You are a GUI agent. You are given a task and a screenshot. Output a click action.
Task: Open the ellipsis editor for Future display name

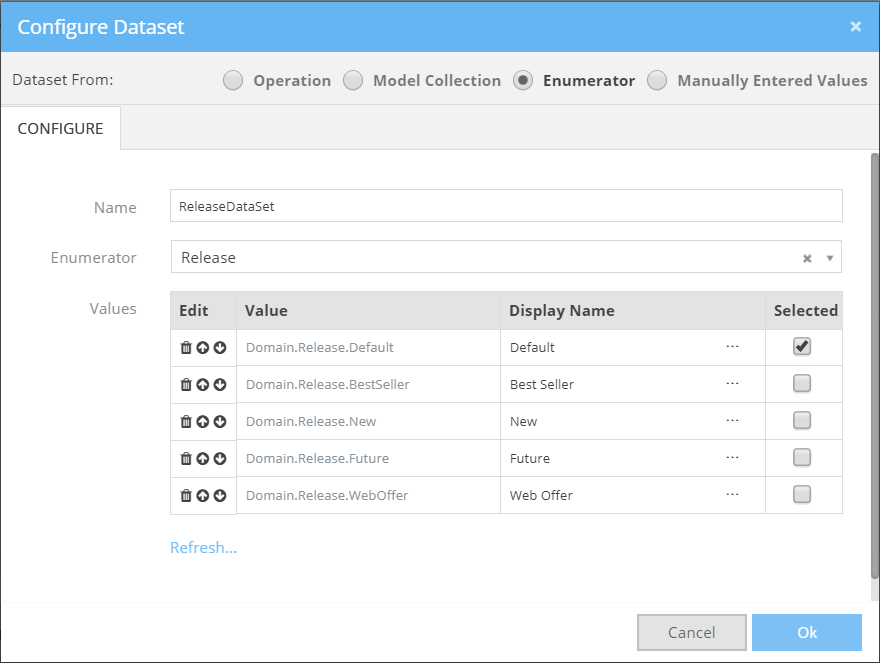(732, 457)
